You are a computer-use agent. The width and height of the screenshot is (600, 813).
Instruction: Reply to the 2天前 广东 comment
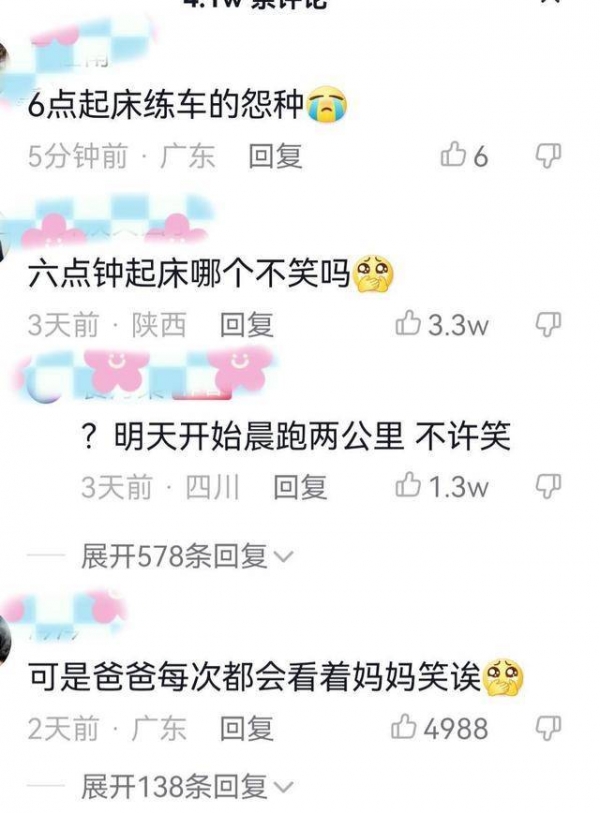(x=246, y=728)
